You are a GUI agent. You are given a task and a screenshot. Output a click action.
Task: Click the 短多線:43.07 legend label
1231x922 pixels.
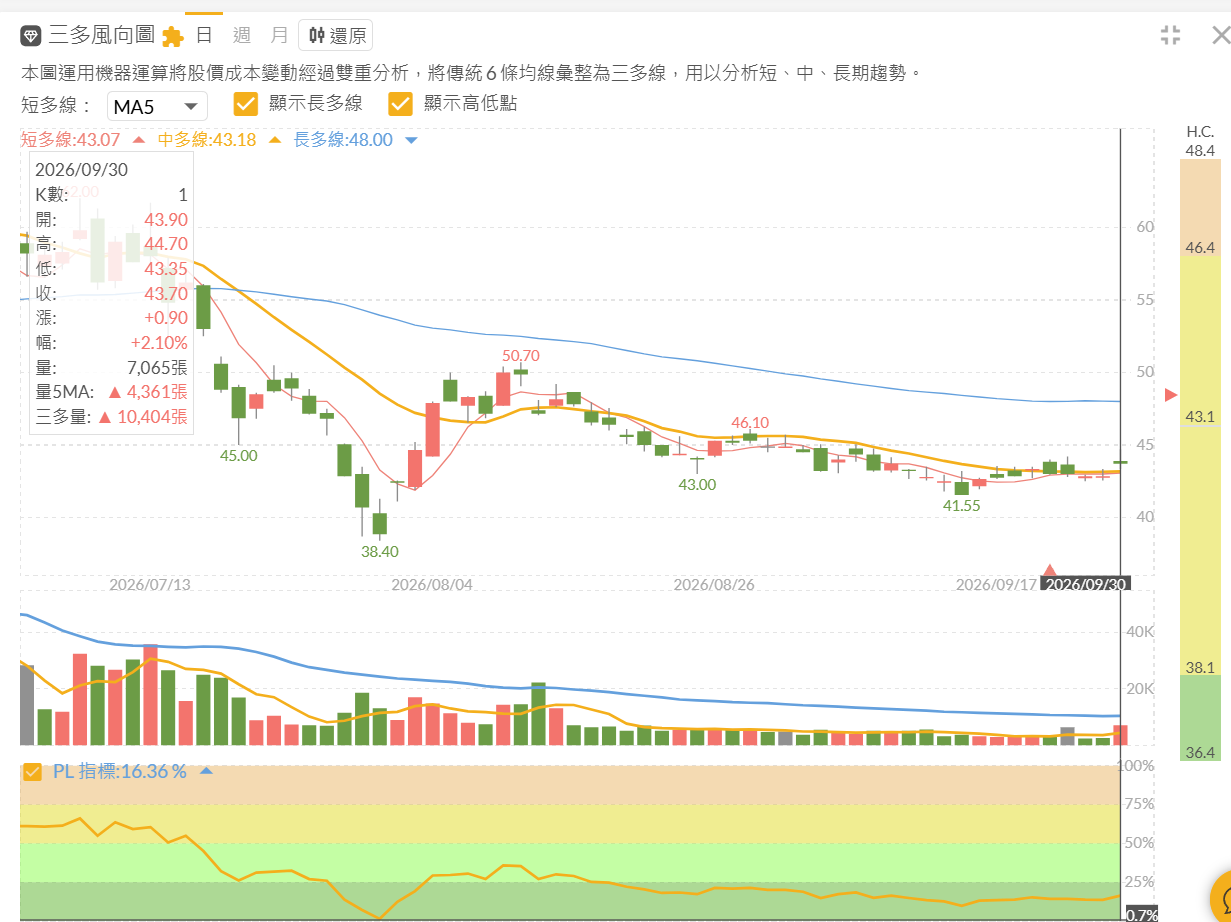pos(70,140)
